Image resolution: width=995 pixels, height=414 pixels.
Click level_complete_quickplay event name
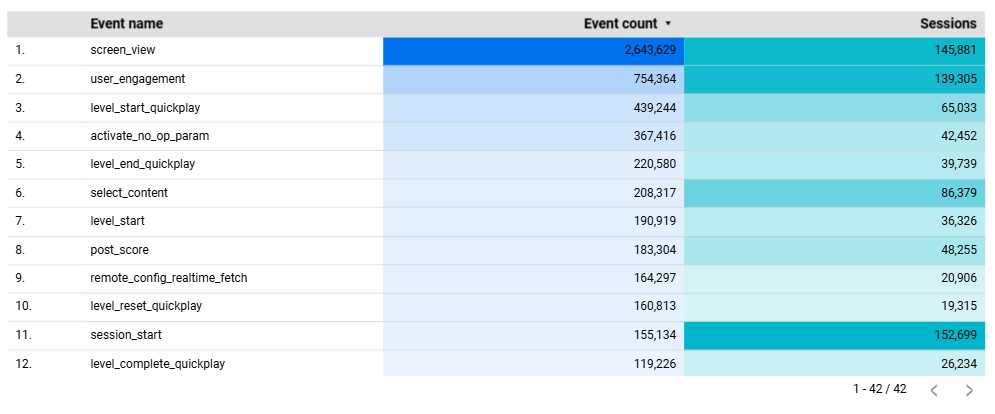click(x=157, y=364)
